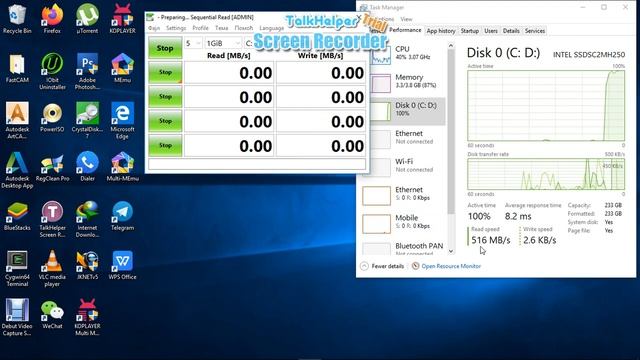Launch the VLC media player icon

coord(52,269)
